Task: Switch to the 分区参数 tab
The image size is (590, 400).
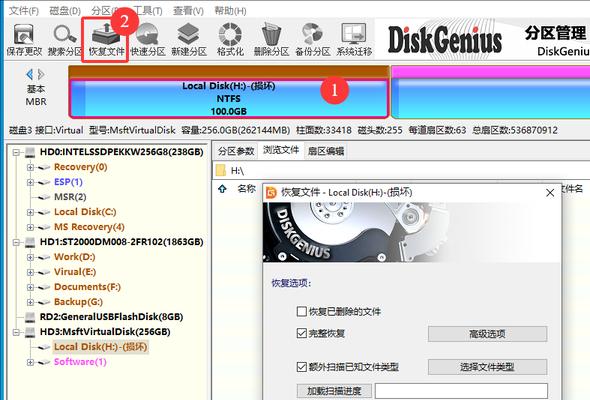Action: (236, 151)
